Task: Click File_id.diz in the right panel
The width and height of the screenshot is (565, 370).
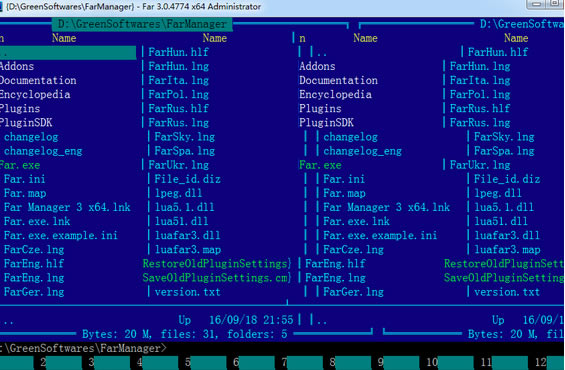Action: pos(507,179)
